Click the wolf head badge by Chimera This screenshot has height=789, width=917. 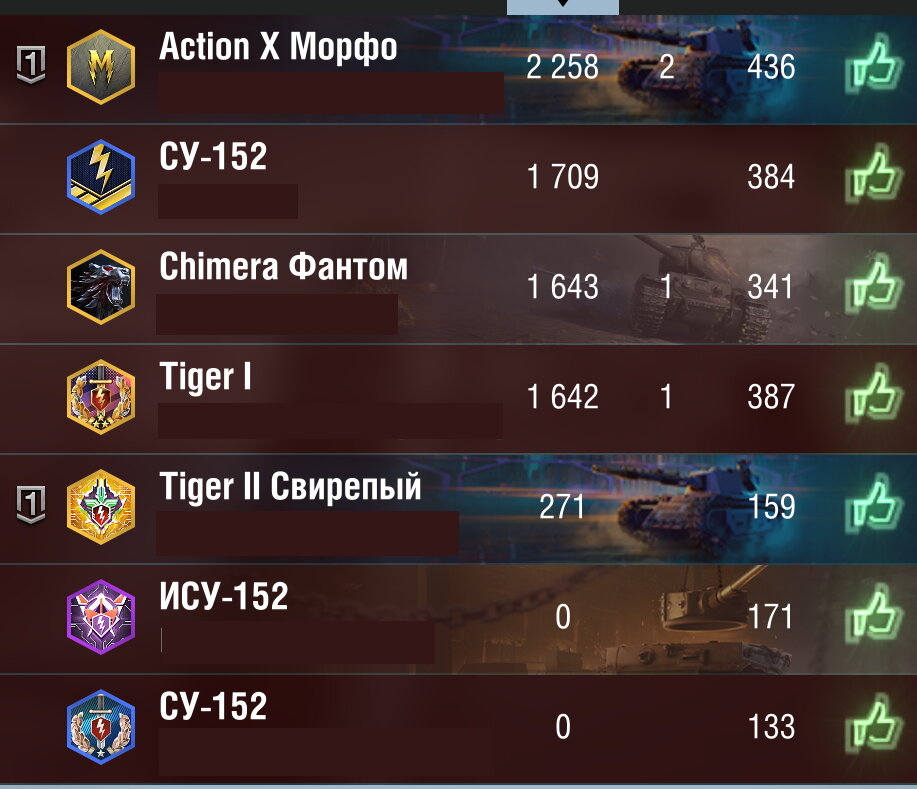coord(101,287)
